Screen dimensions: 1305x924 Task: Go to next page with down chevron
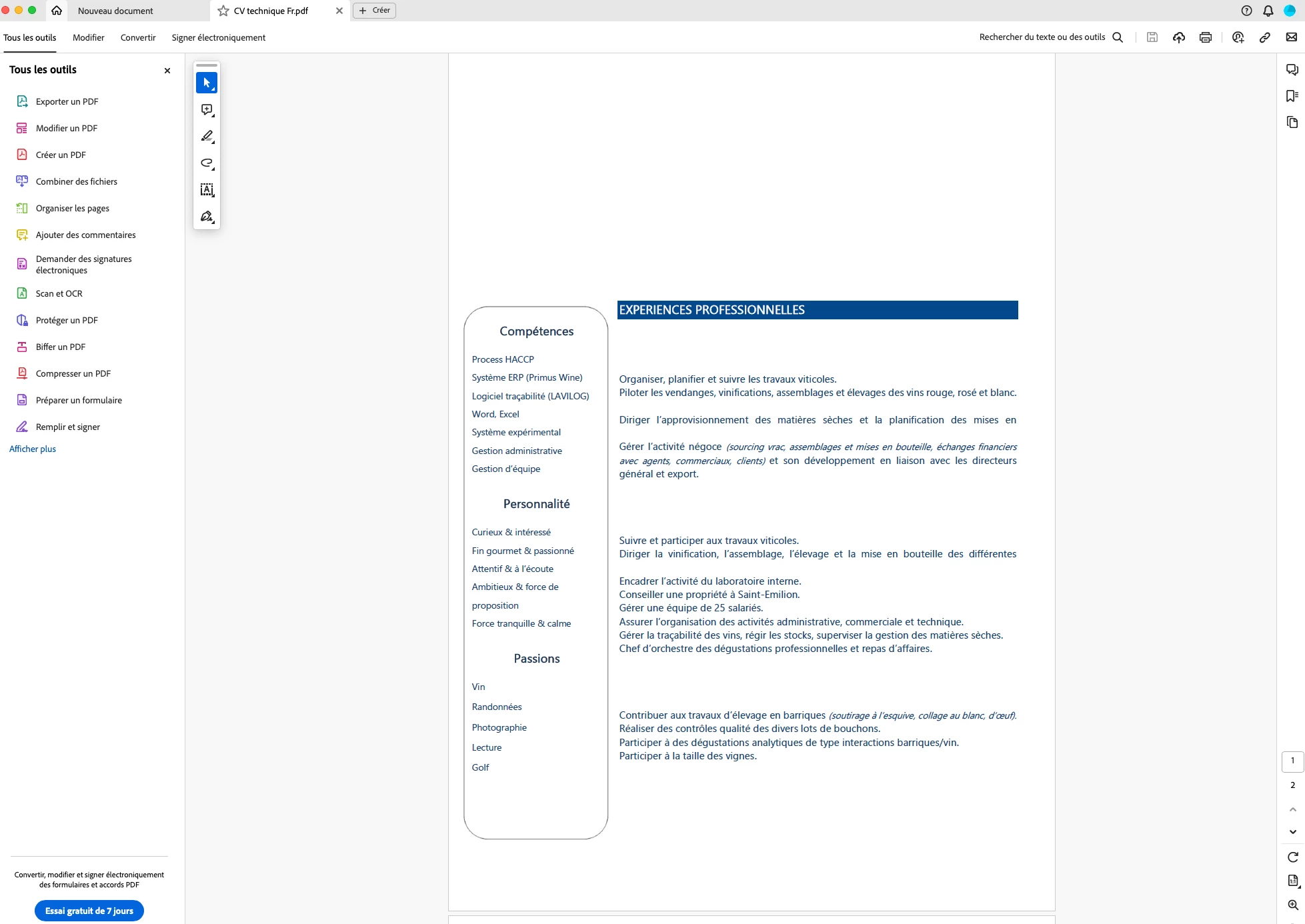pyautogui.click(x=1292, y=832)
